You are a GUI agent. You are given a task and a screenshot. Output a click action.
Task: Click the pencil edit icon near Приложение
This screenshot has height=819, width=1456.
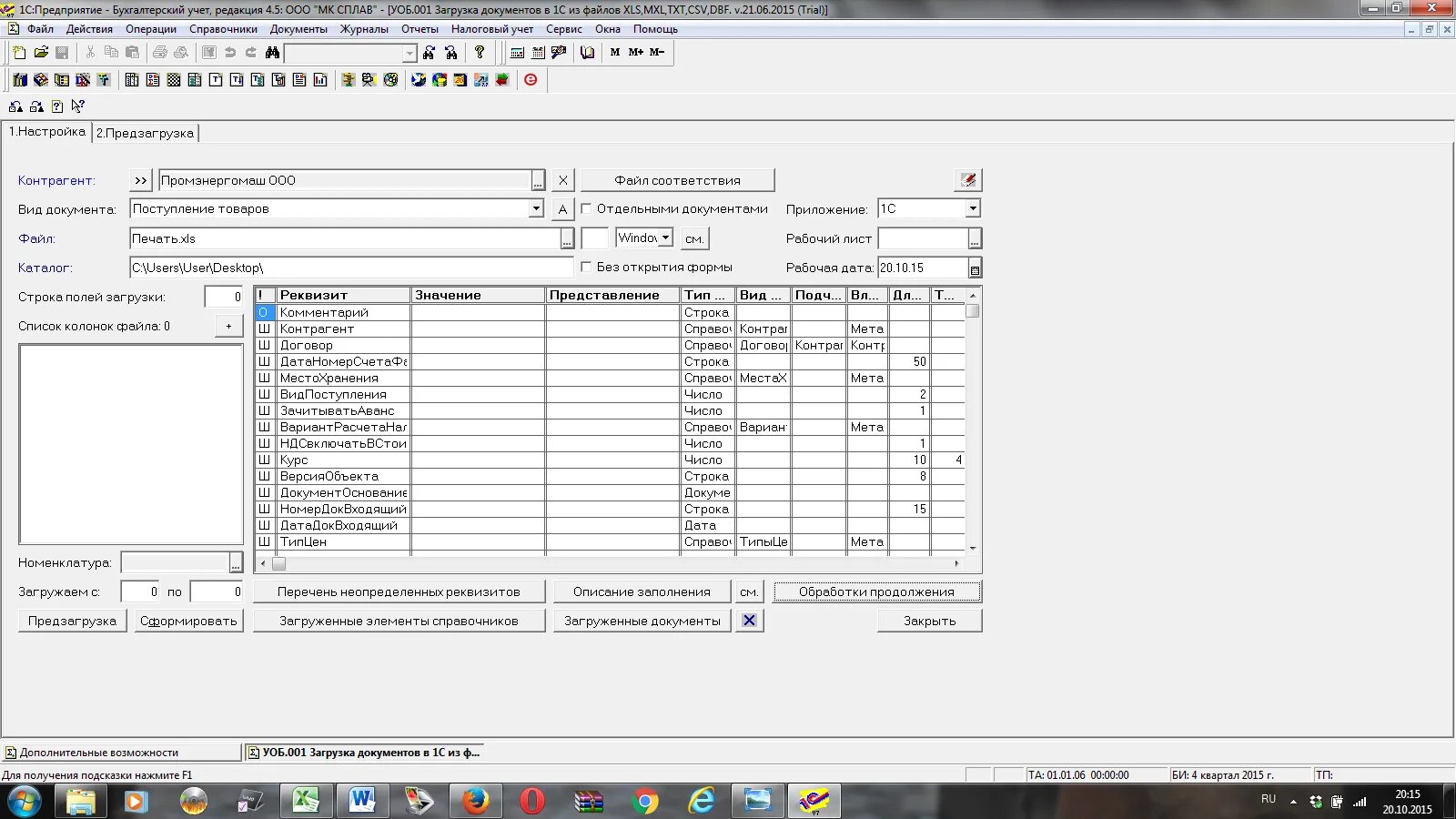click(968, 180)
